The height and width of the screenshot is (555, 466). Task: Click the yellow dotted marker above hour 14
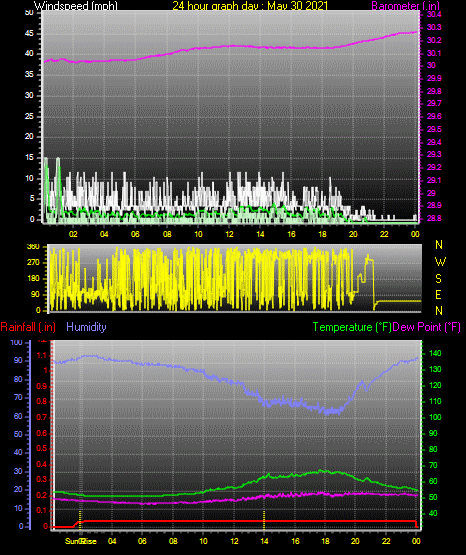(x=264, y=520)
